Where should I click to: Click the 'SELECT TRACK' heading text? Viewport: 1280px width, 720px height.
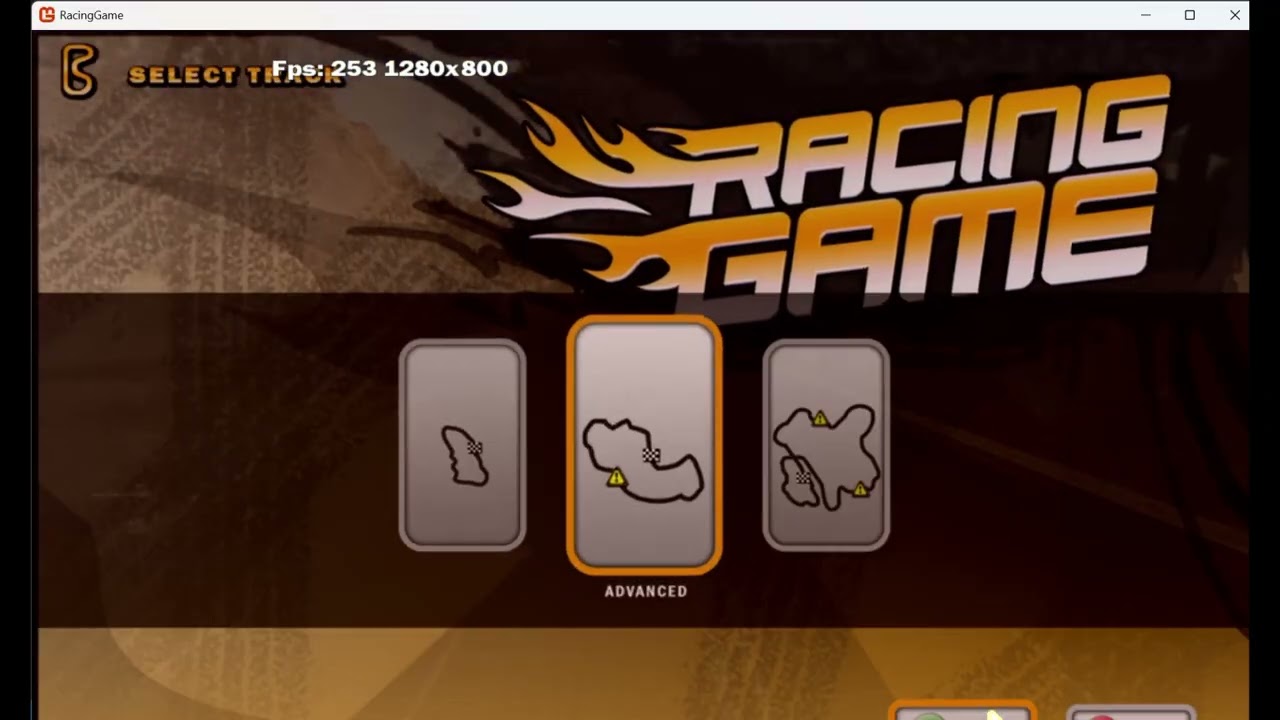pos(236,75)
